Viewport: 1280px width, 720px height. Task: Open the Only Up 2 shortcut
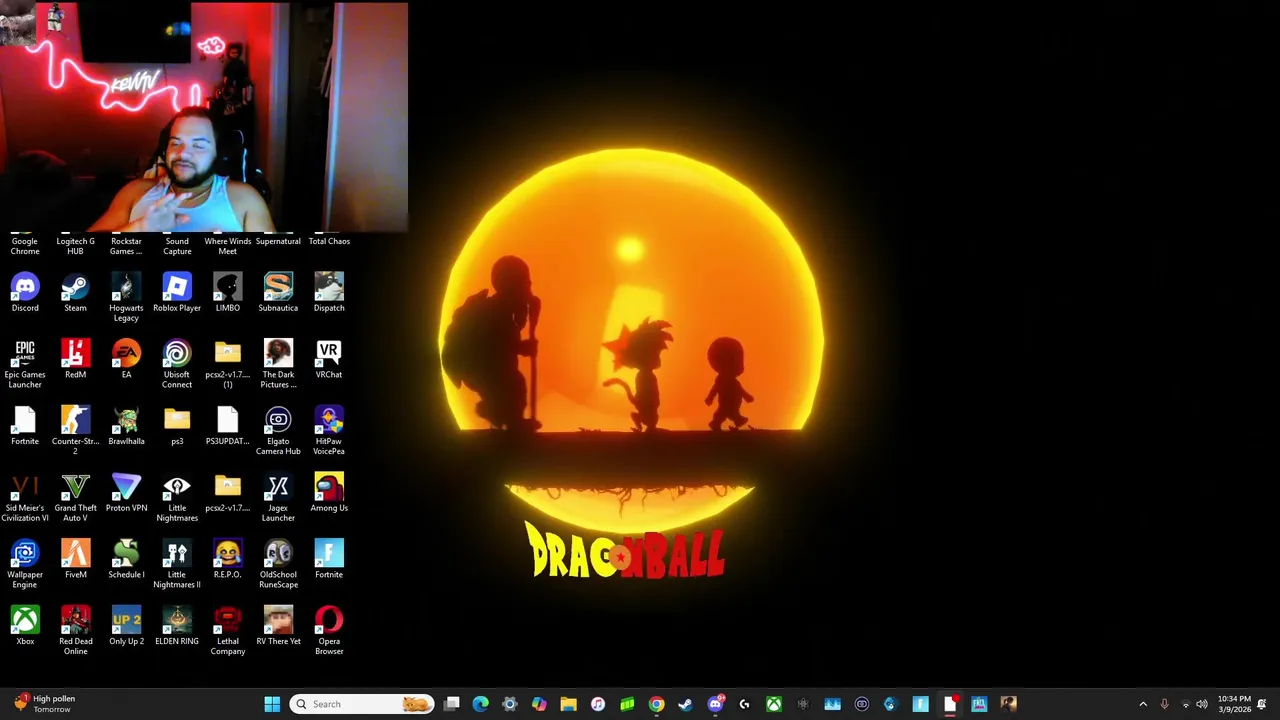[126, 626]
